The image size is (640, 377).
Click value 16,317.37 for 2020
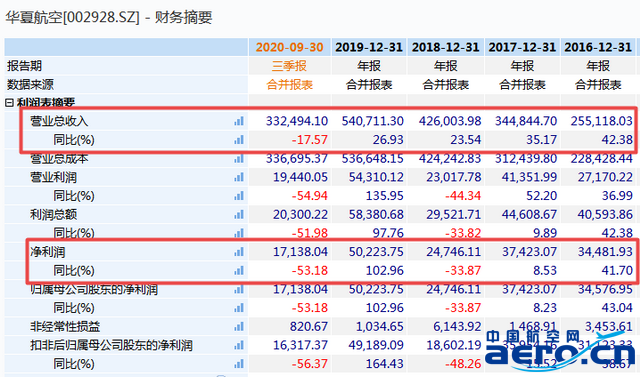pyautogui.click(x=300, y=346)
